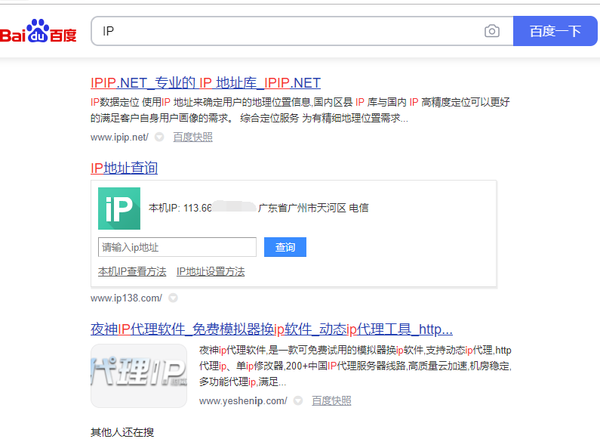
Task: Open camera image search icon
Action: 492,31
